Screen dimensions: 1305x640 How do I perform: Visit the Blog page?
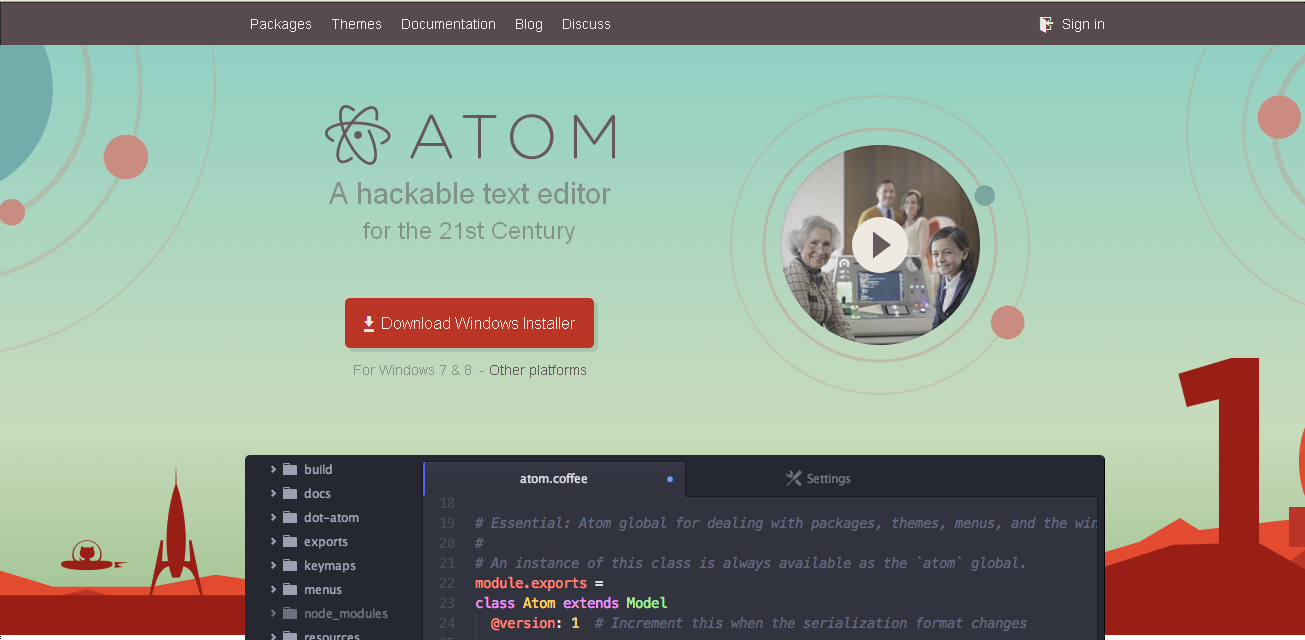(x=529, y=24)
